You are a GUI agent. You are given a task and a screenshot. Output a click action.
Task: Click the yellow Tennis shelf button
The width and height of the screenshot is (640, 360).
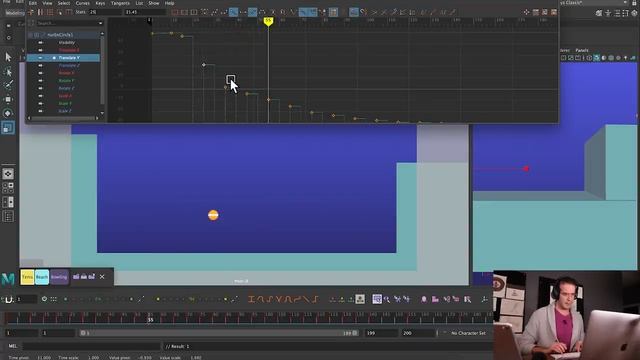click(x=27, y=277)
